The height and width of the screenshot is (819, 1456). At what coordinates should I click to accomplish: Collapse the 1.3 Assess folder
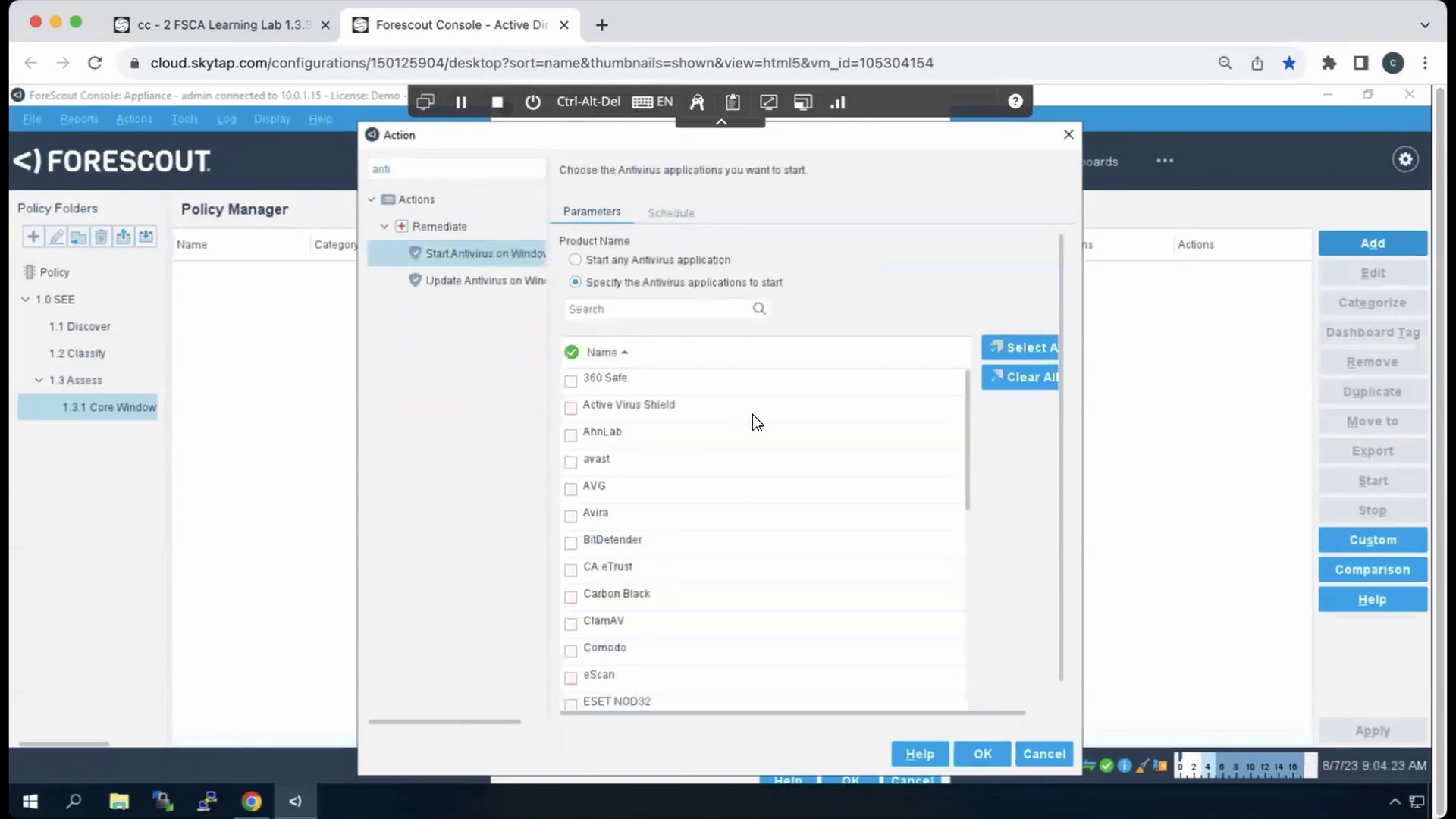click(x=39, y=380)
